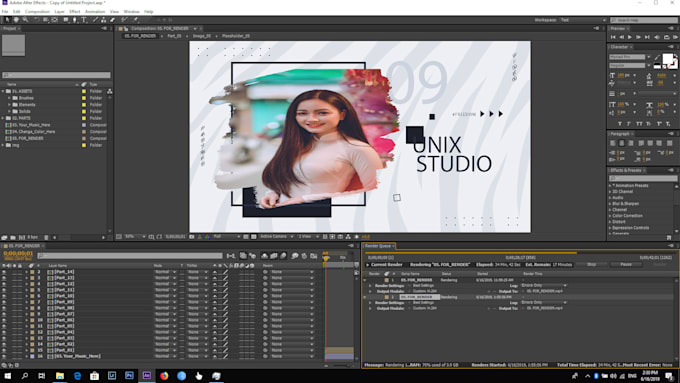The image size is (680, 383).
Task: Open Photoshop from the taskbar
Action: click(129, 376)
